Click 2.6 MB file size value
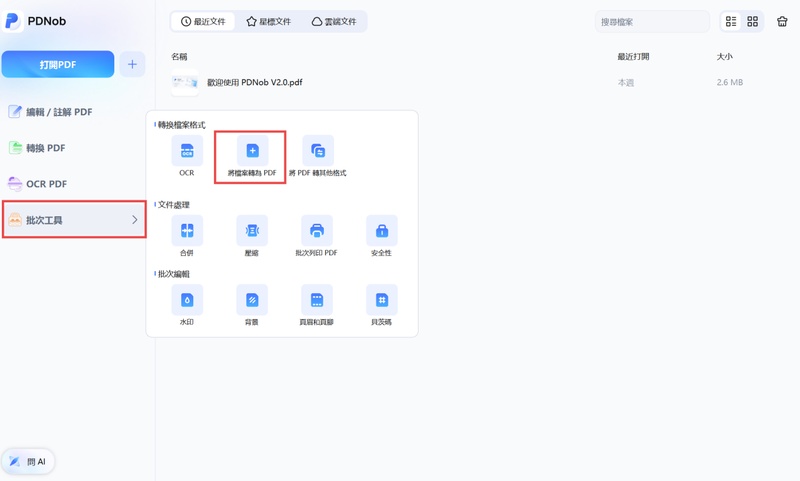800x481 pixels. tap(730, 82)
